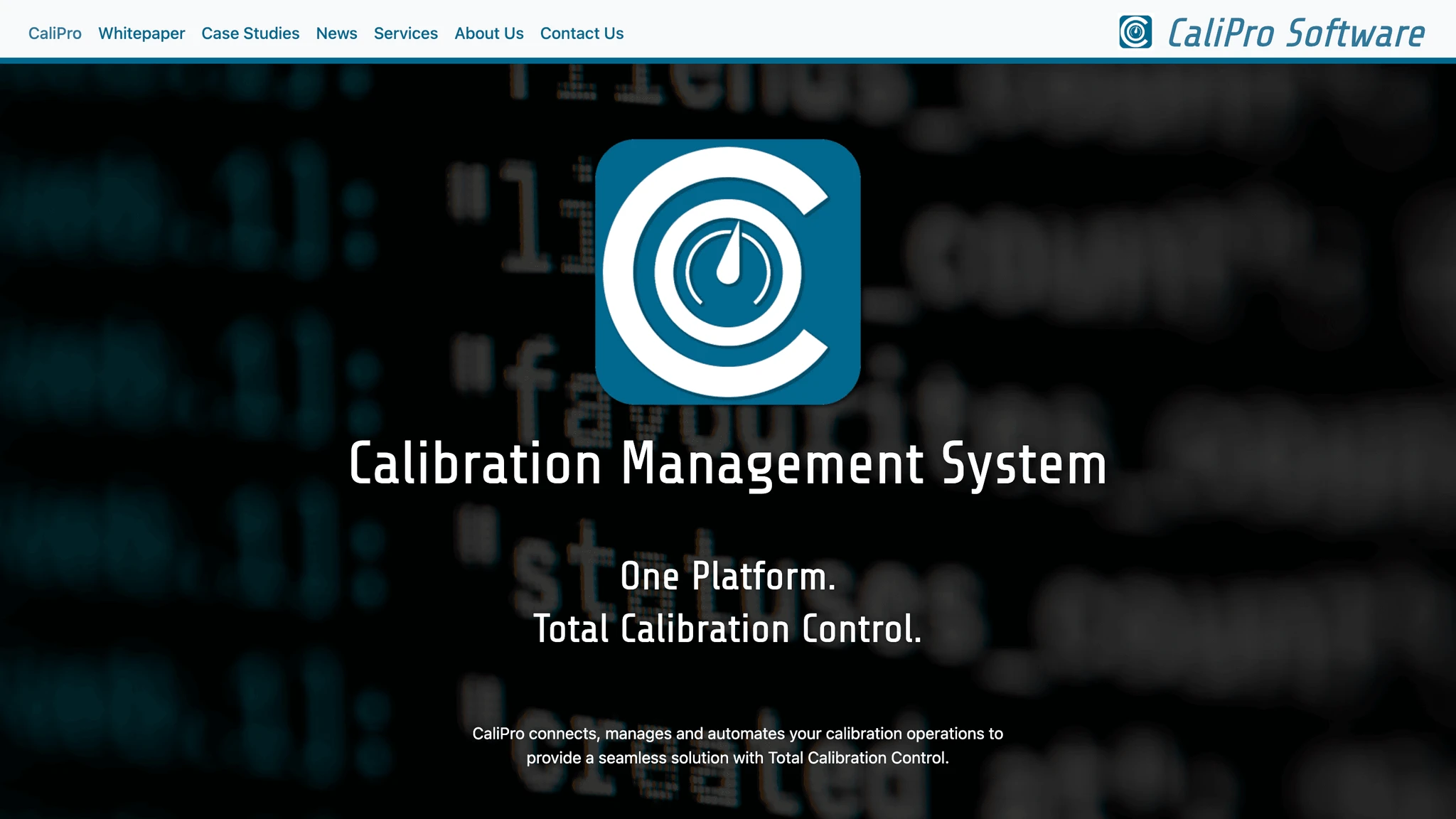The image size is (1456, 819).
Task: Click the circular calibration emblem in top-right corner
Action: pyautogui.click(x=1135, y=33)
